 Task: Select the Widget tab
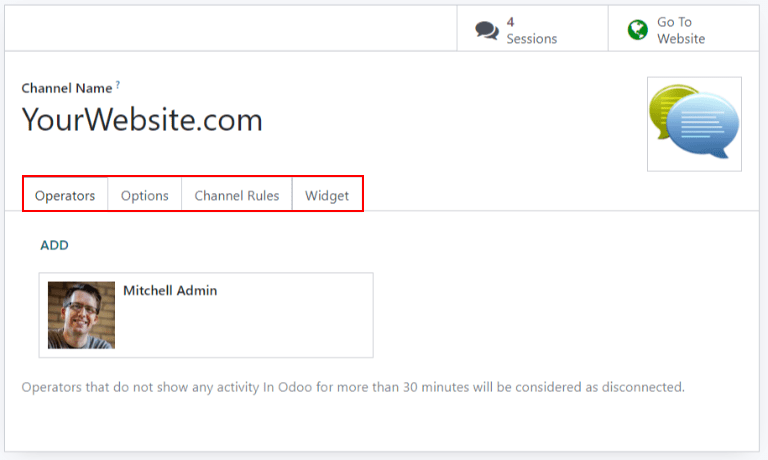tap(327, 195)
